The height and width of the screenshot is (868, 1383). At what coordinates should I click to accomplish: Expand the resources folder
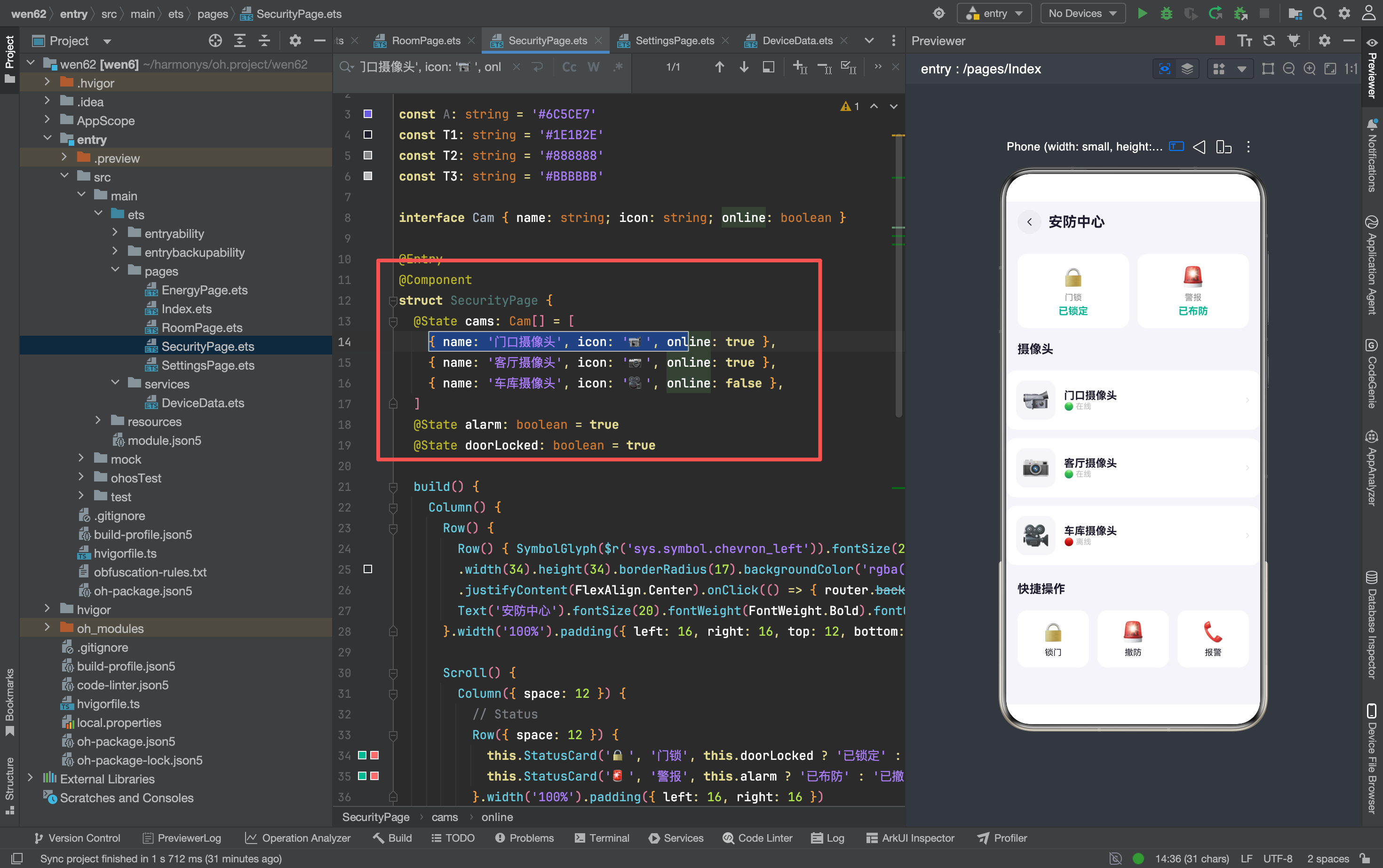(98, 421)
